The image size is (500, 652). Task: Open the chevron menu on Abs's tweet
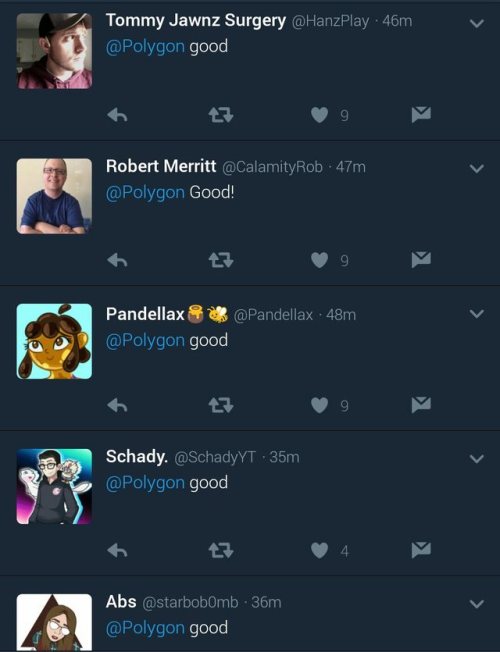point(477,604)
